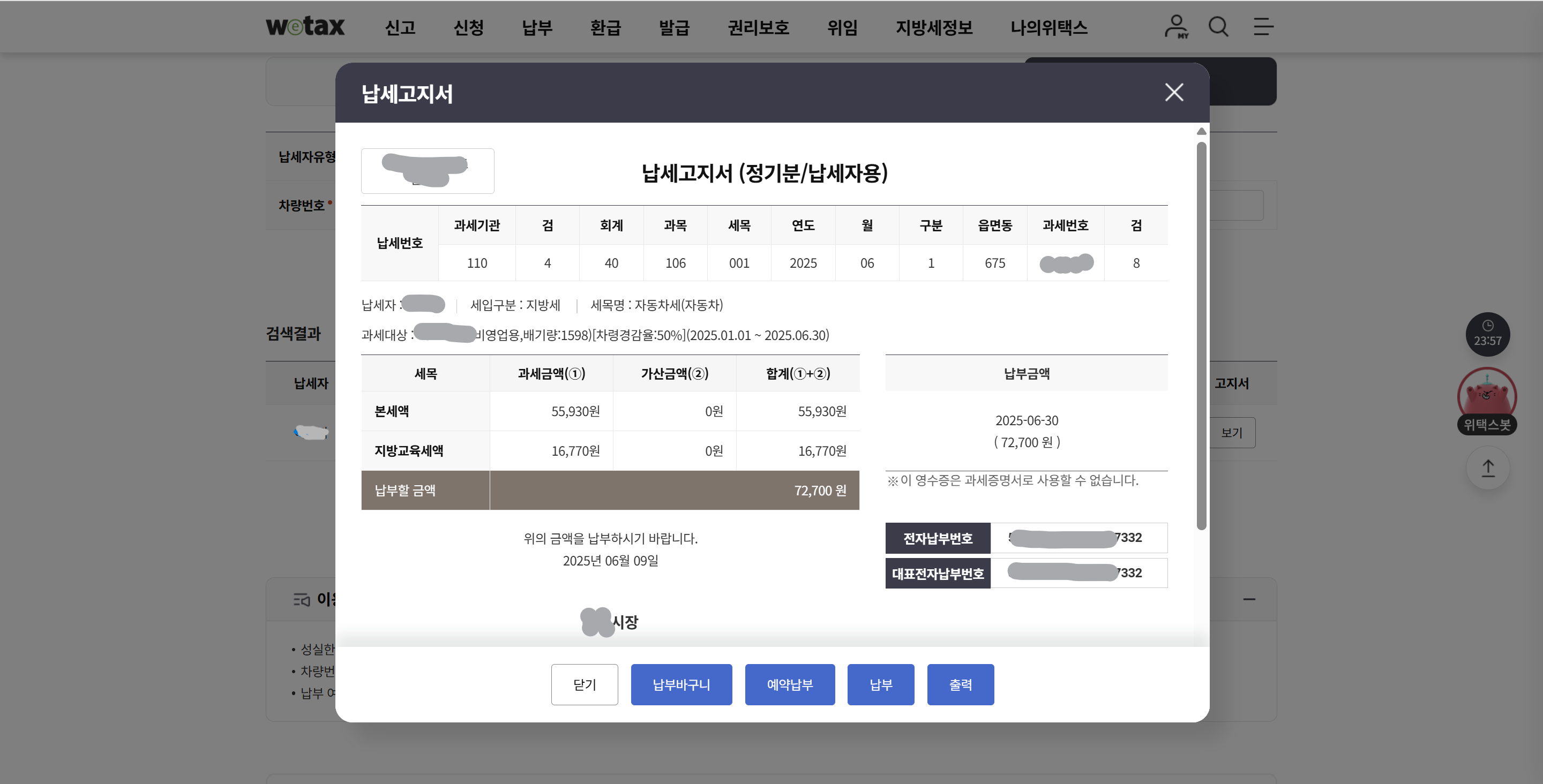Click the list icon beside the collapsed section
The image size is (1543, 784).
tap(302, 599)
